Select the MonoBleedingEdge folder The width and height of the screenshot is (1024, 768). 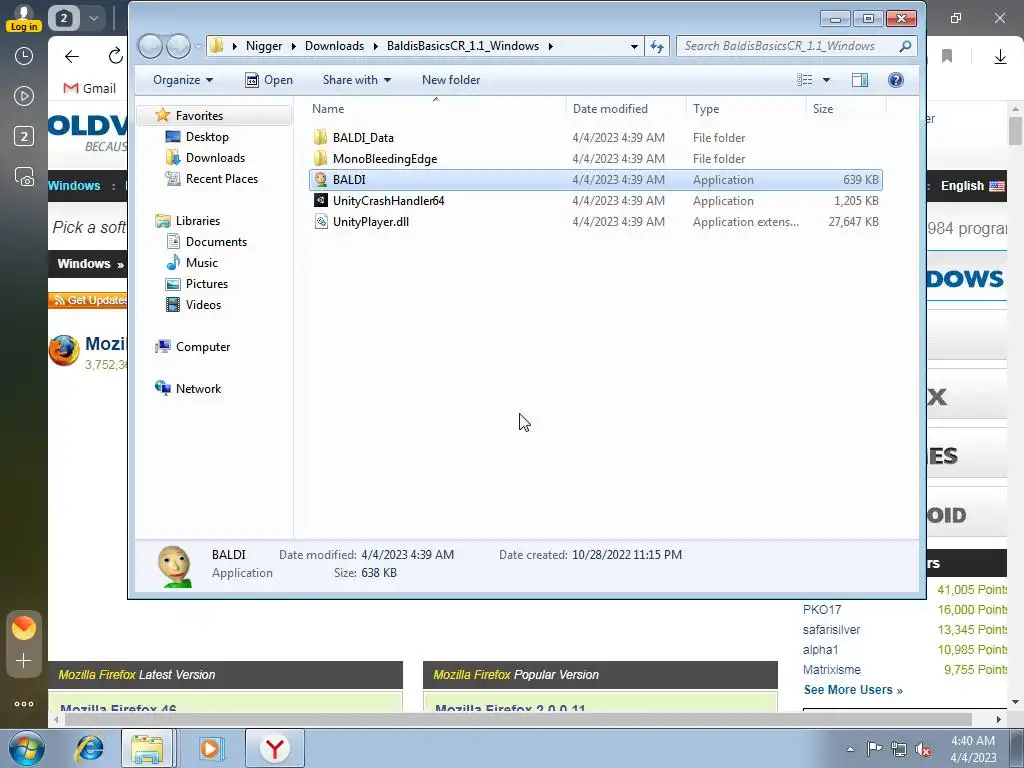click(x=385, y=159)
